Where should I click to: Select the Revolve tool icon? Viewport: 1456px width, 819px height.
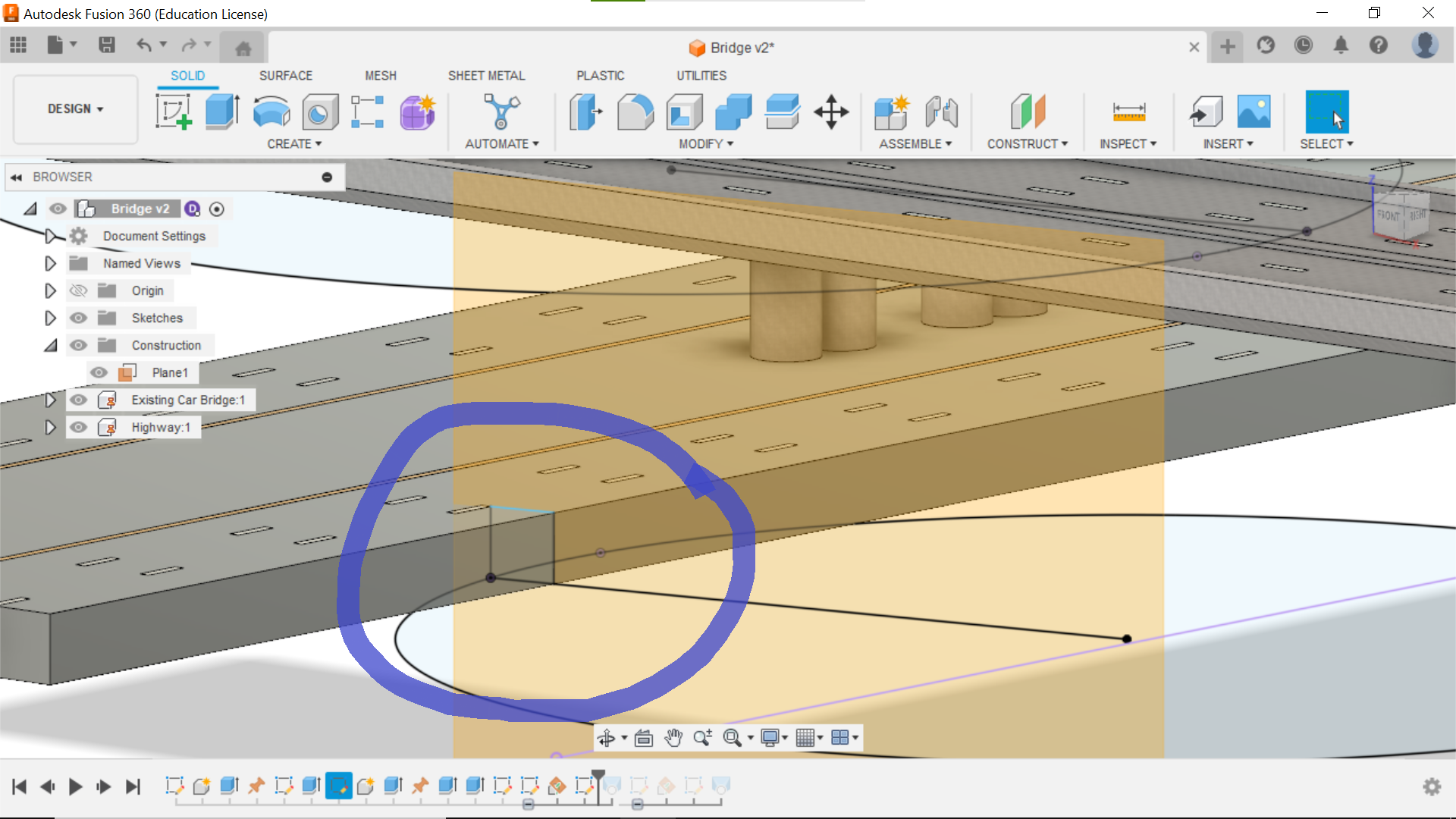[271, 112]
